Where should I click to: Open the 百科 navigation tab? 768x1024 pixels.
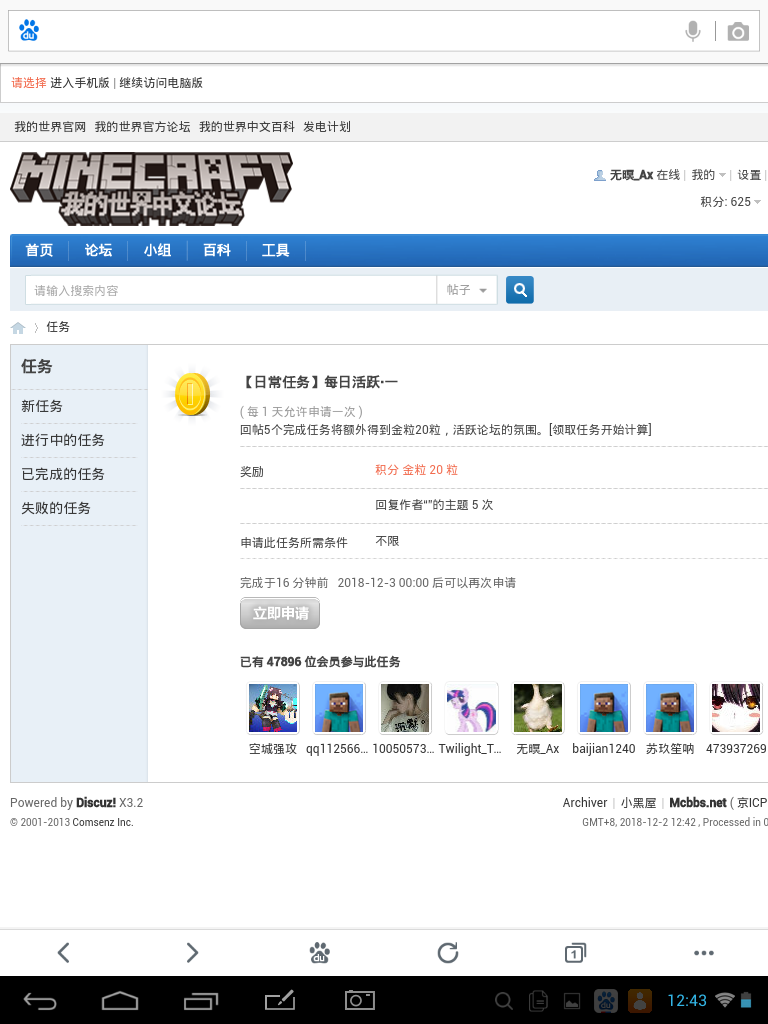click(217, 250)
